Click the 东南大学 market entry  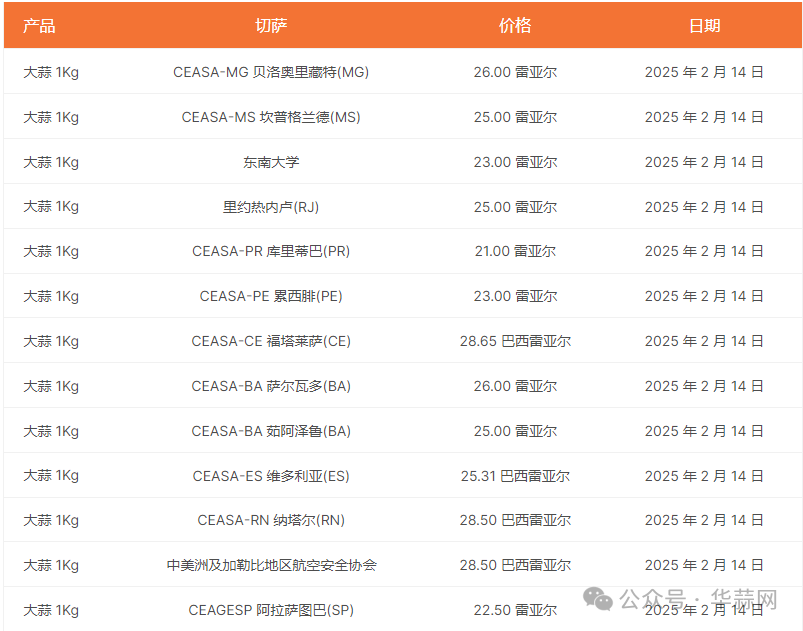(x=271, y=162)
